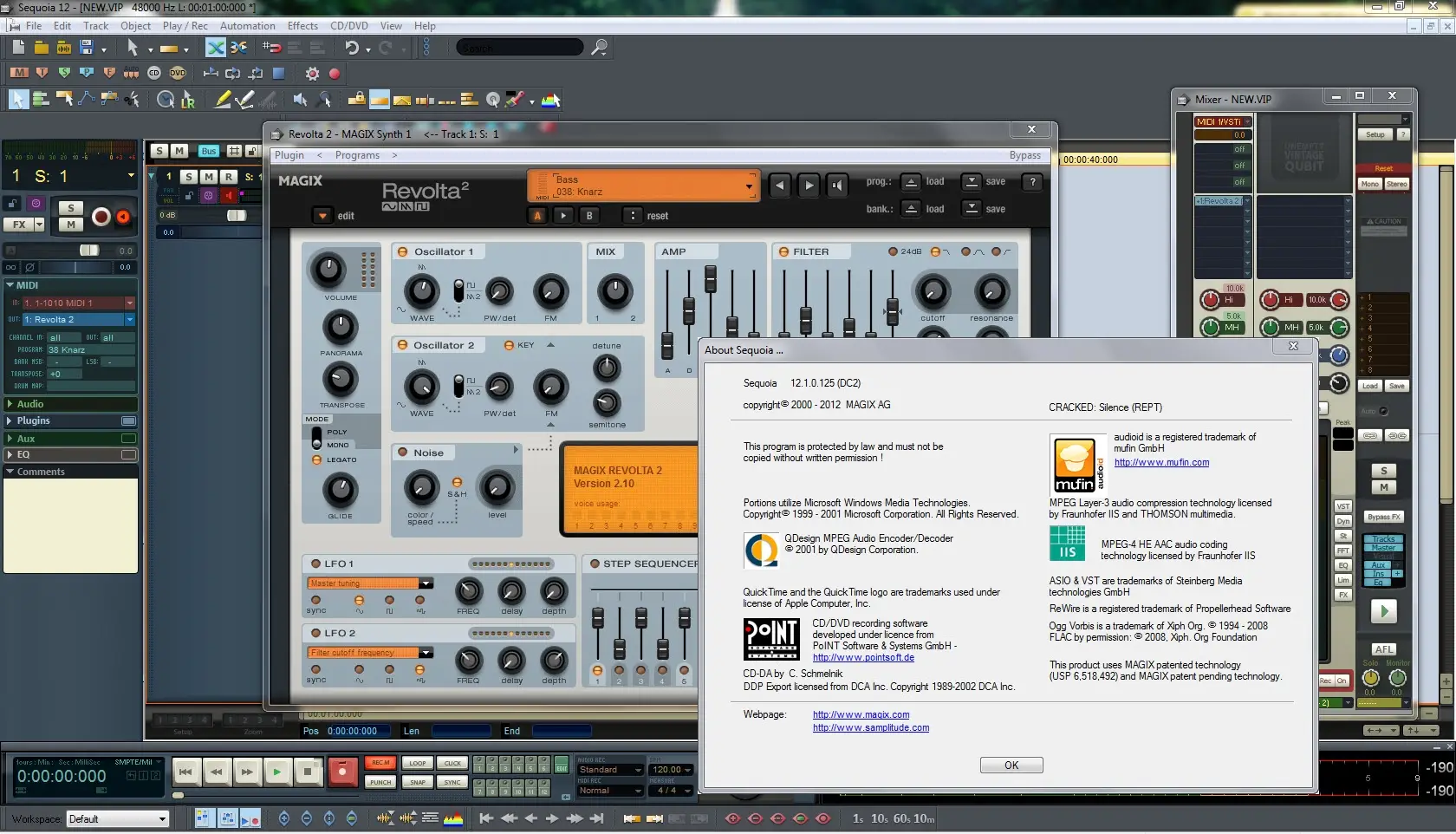Open the Effects menu
This screenshot has height=834, width=1456.
click(302, 26)
